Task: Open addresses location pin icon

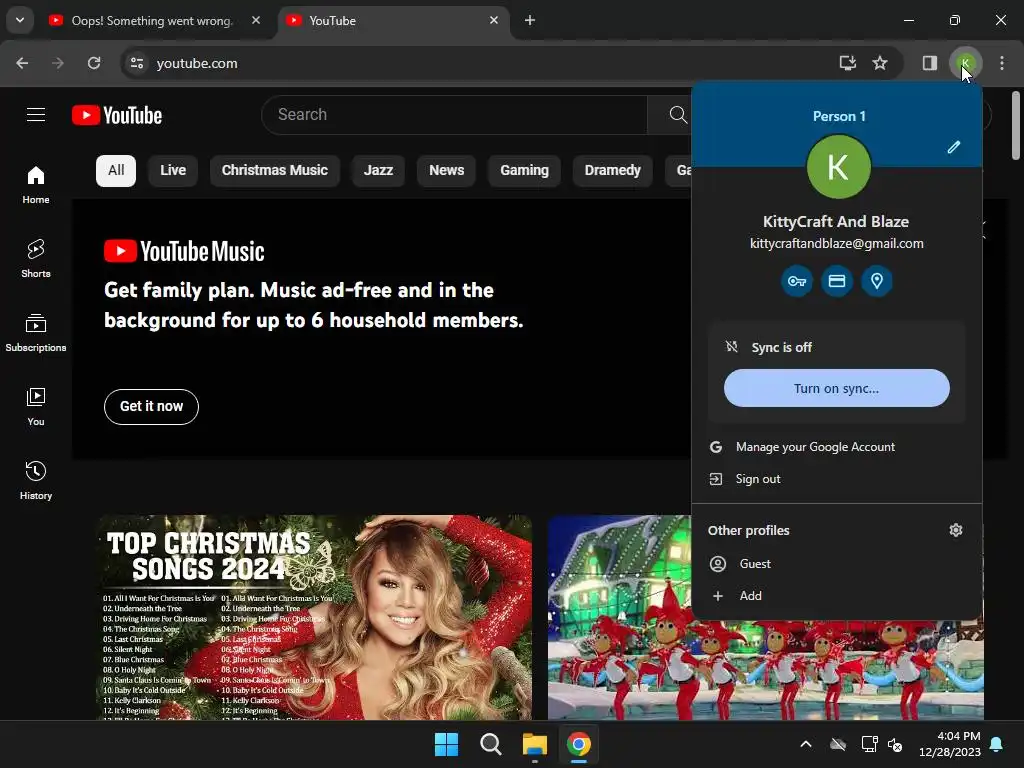Action: pos(876,281)
